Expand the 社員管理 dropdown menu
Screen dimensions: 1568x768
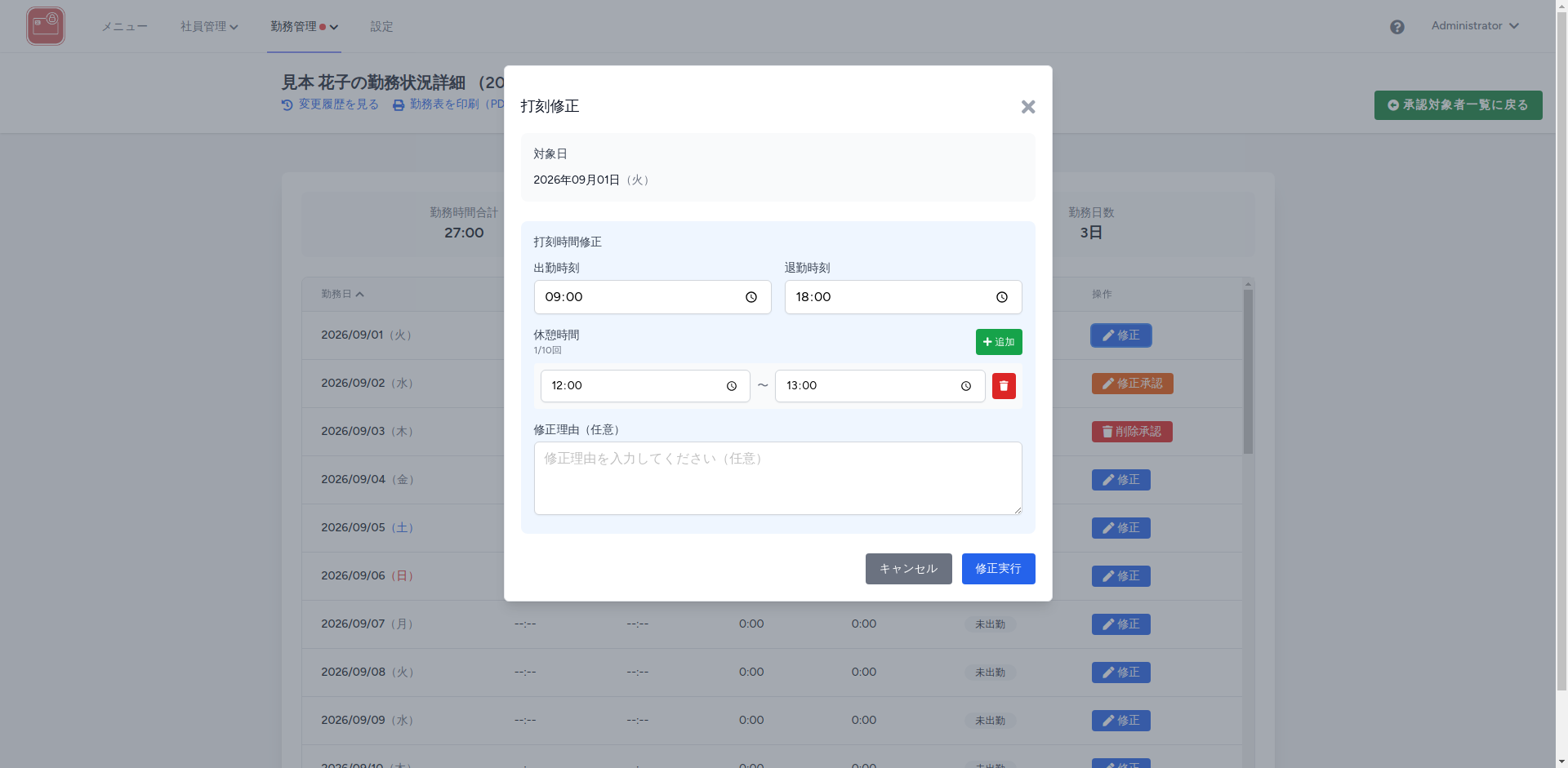[209, 26]
